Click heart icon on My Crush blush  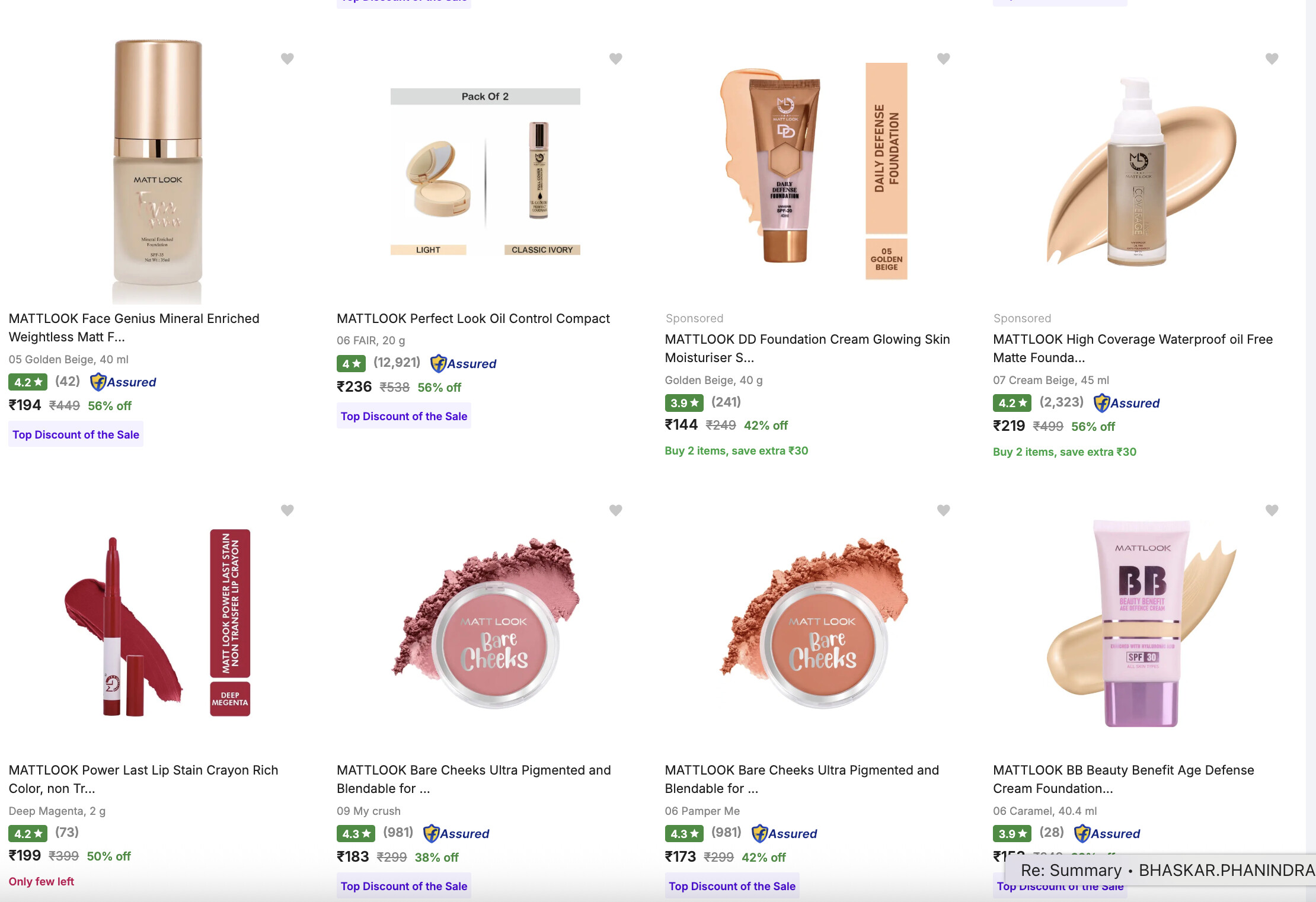coord(616,510)
